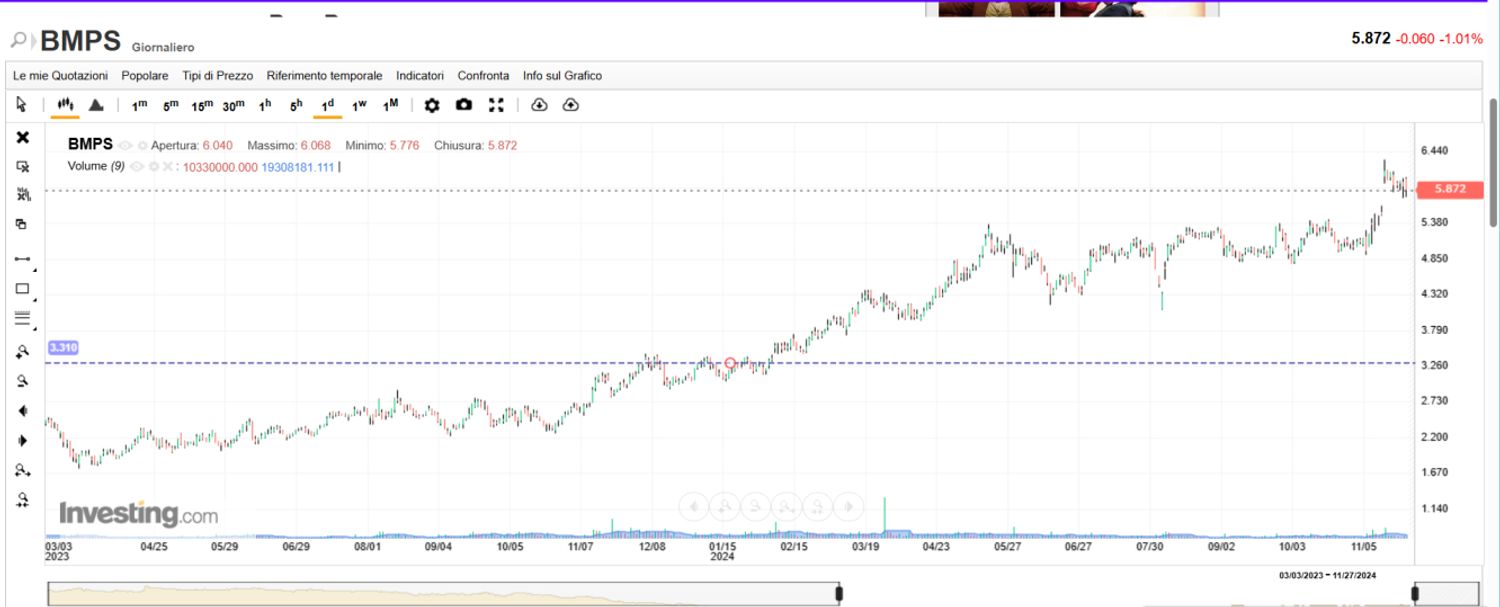Expand rectangle tool options arrow
The height and width of the screenshot is (607, 1500).
click(x=35, y=298)
